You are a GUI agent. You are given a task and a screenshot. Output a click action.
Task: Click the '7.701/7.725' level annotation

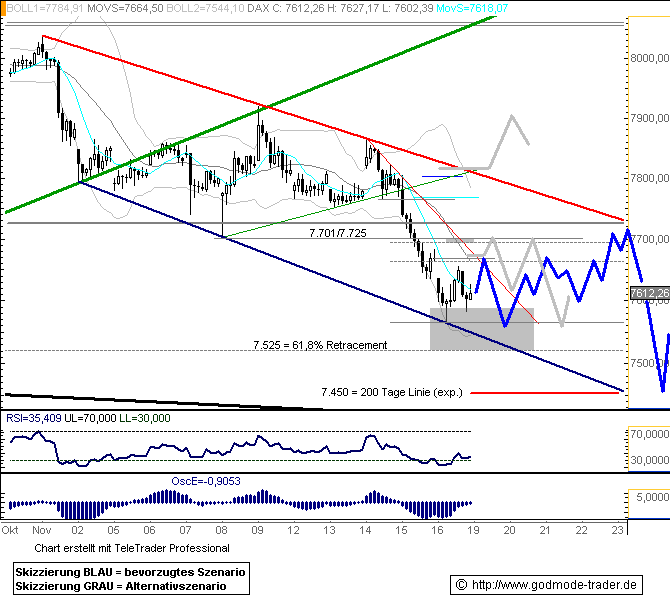[x=338, y=233]
